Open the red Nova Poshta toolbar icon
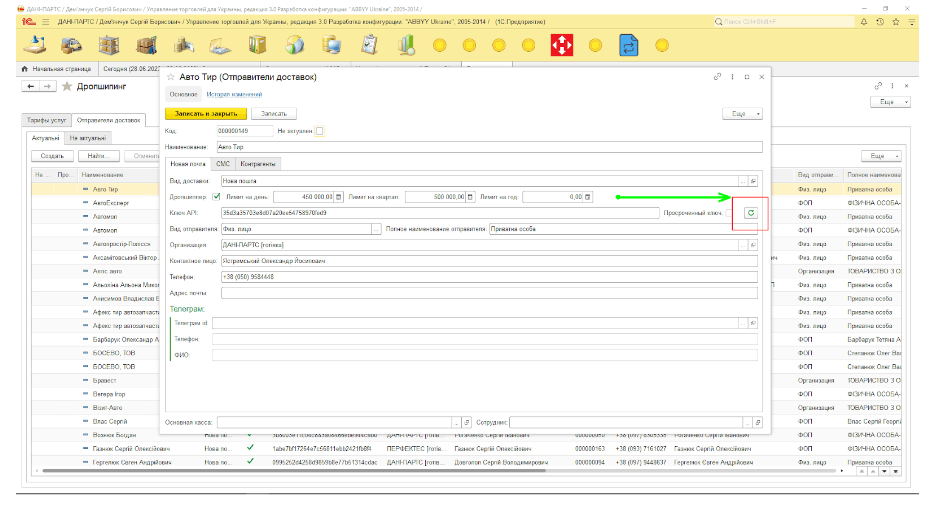The image size is (932, 506). (563, 45)
